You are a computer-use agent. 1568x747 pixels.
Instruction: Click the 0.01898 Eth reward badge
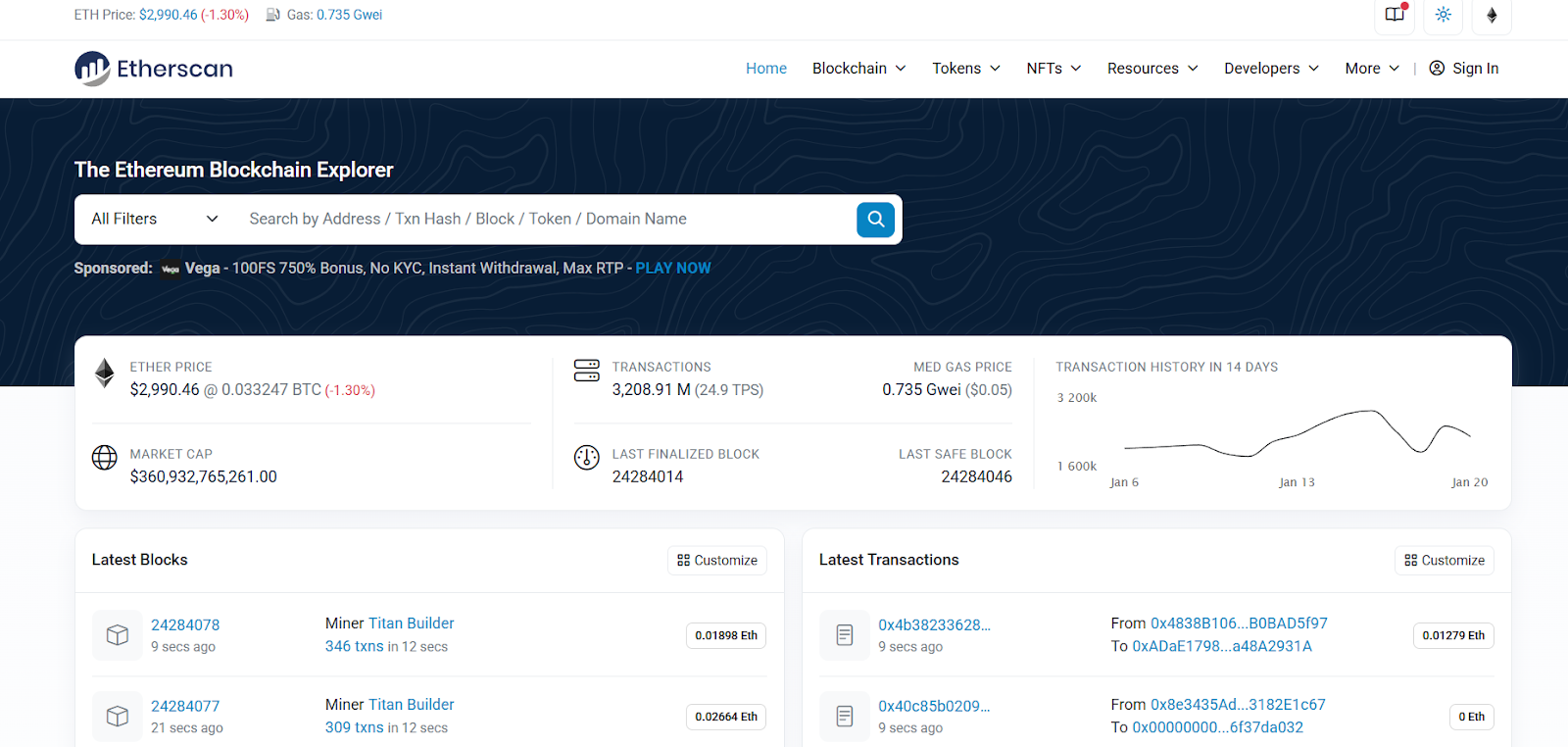[726, 636]
